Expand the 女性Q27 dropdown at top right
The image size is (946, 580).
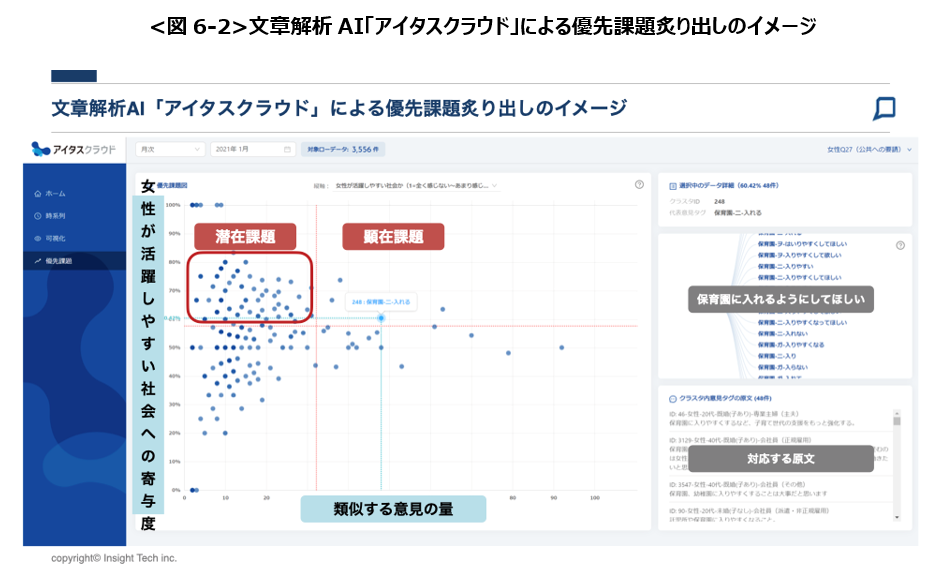(869, 149)
